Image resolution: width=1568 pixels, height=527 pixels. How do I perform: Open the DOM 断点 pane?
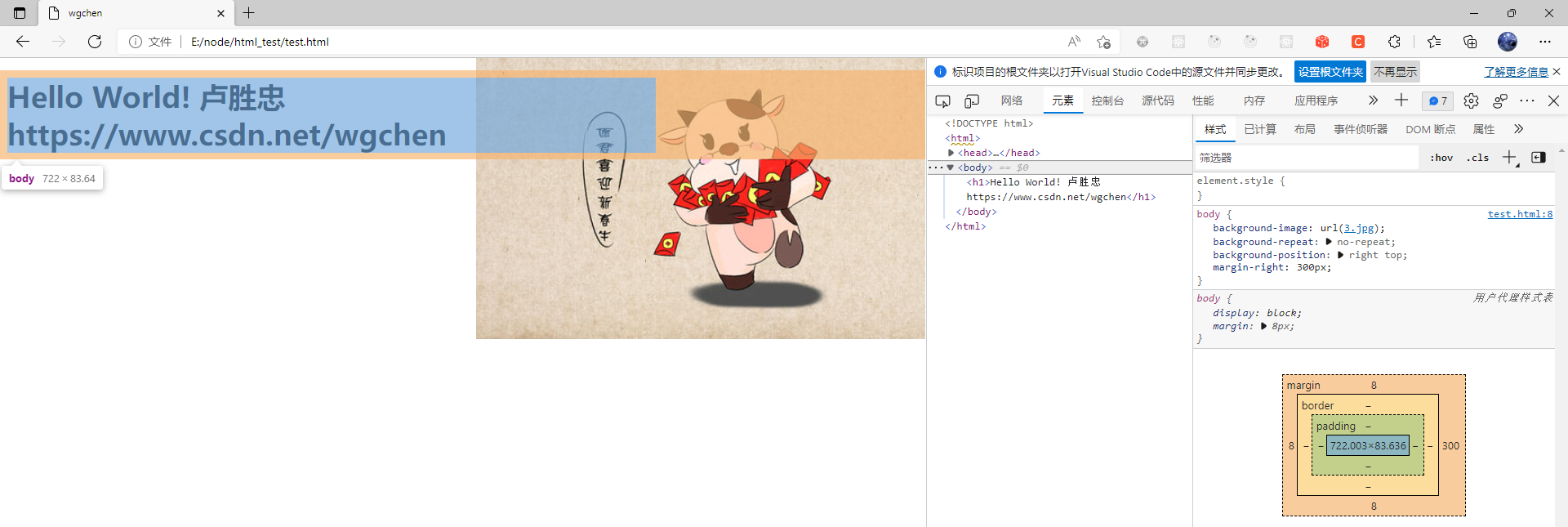coord(1430,129)
